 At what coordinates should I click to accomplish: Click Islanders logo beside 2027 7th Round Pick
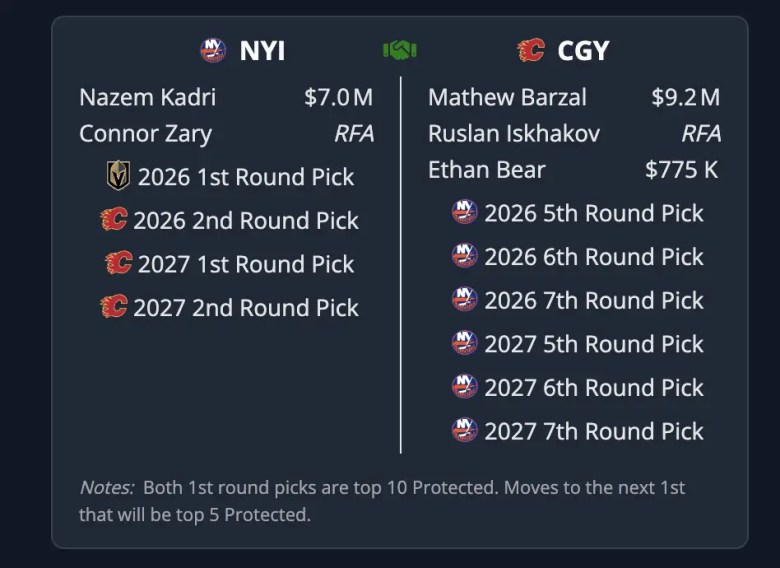[x=464, y=431]
